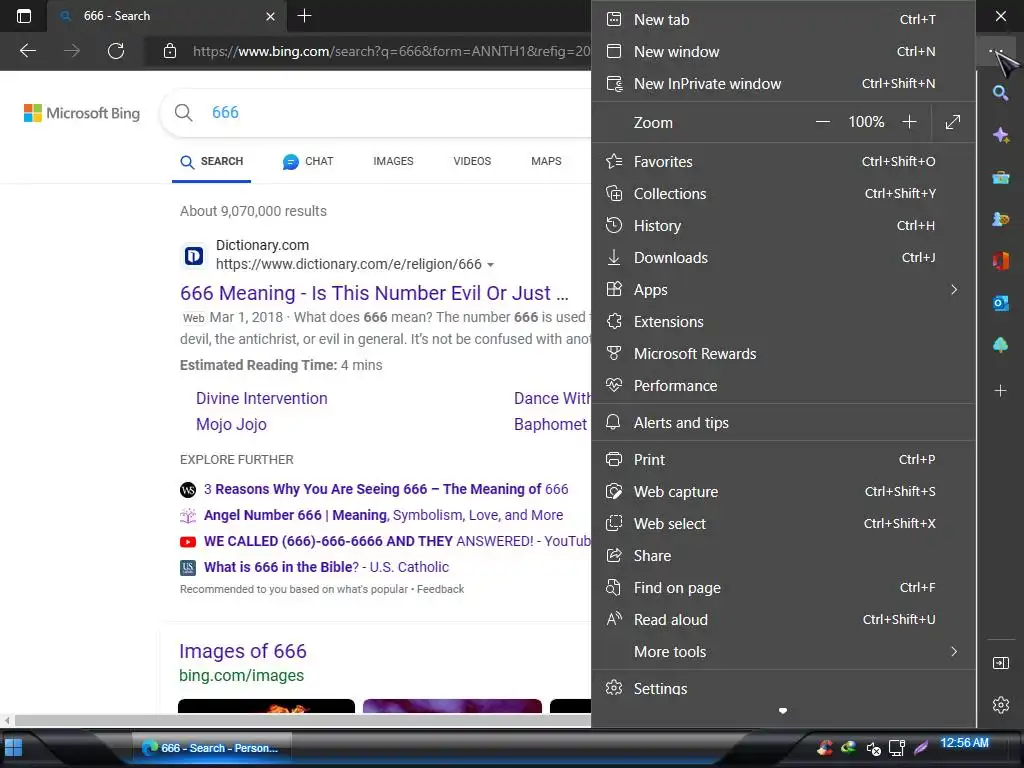
Task: Choose Print from the menu
Action: pos(783,460)
